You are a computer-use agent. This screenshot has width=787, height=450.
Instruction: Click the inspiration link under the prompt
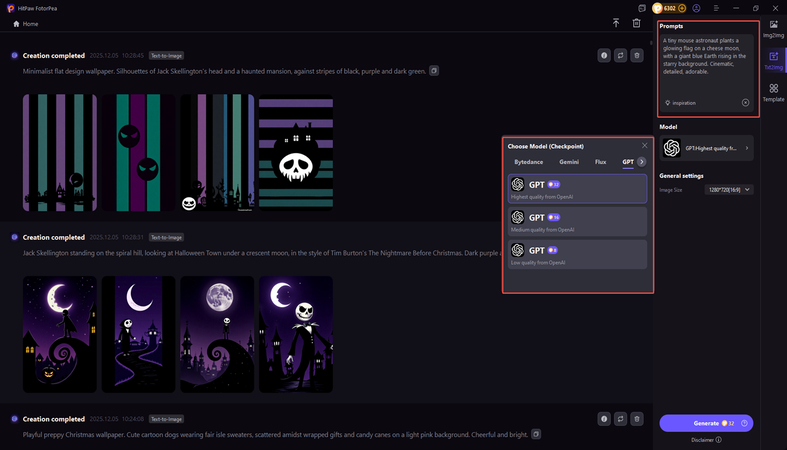click(x=683, y=103)
